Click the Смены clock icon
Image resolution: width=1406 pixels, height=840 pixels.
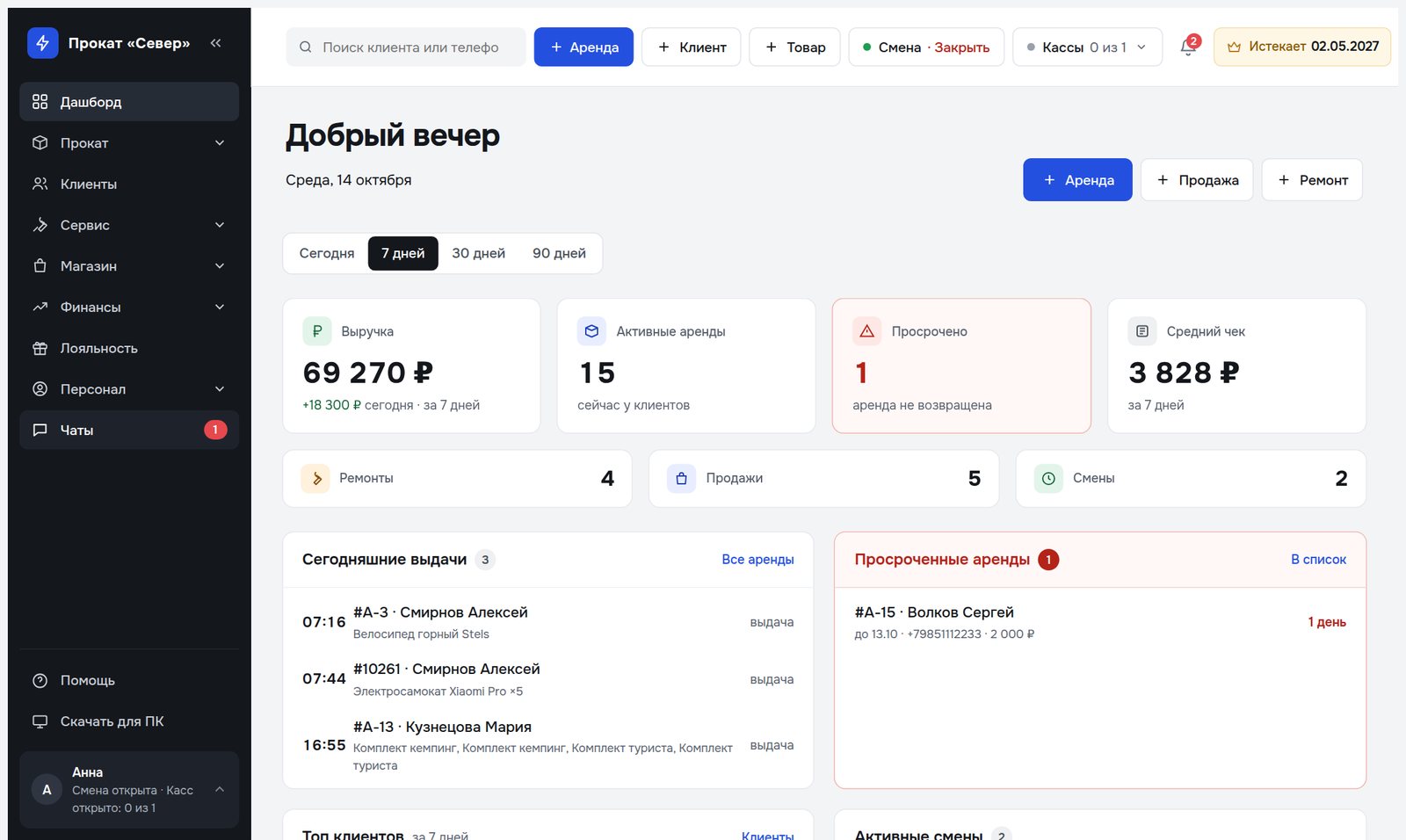(1048, 478)
